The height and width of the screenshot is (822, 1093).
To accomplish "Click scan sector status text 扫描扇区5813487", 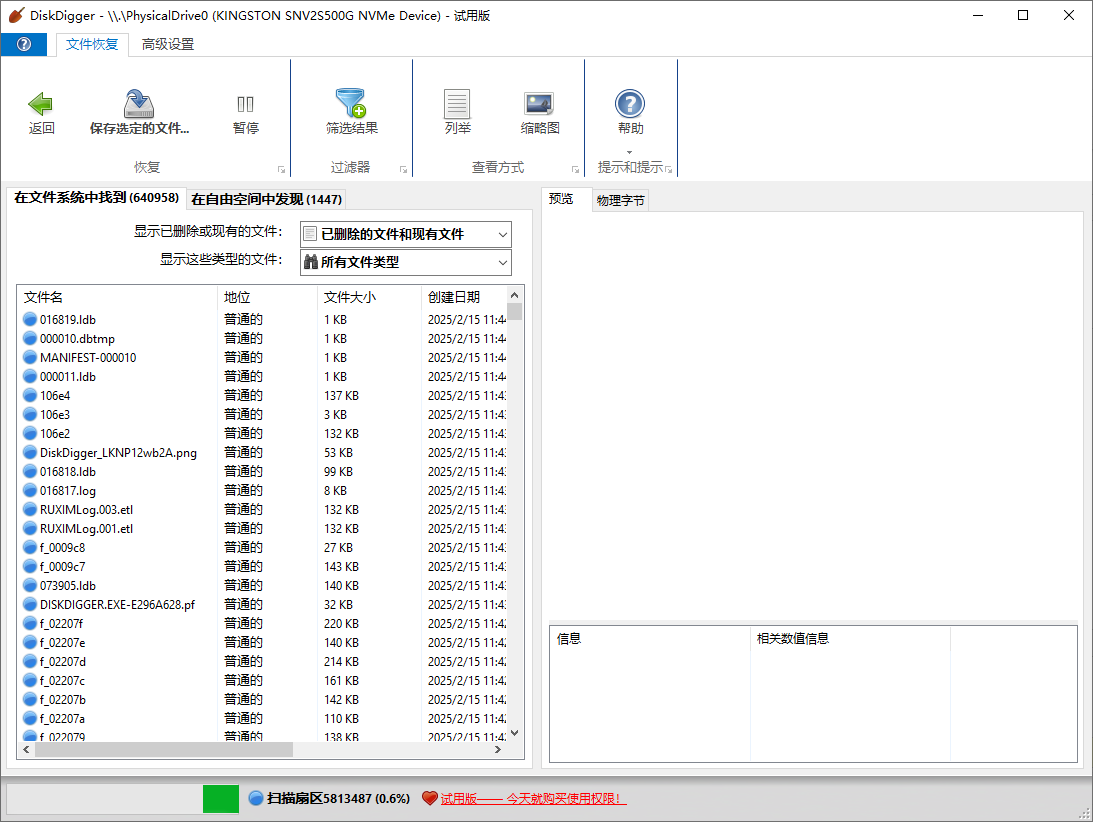I will [338, 798].
